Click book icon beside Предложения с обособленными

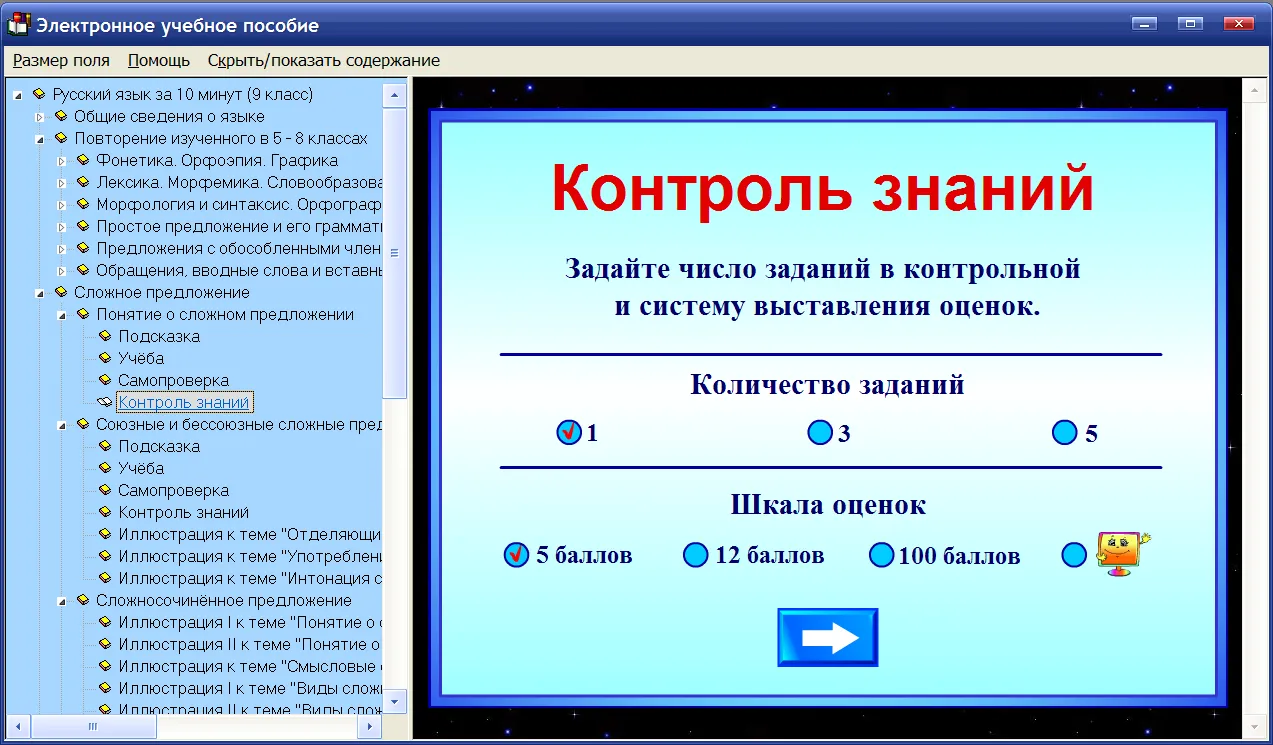[83, 248]
